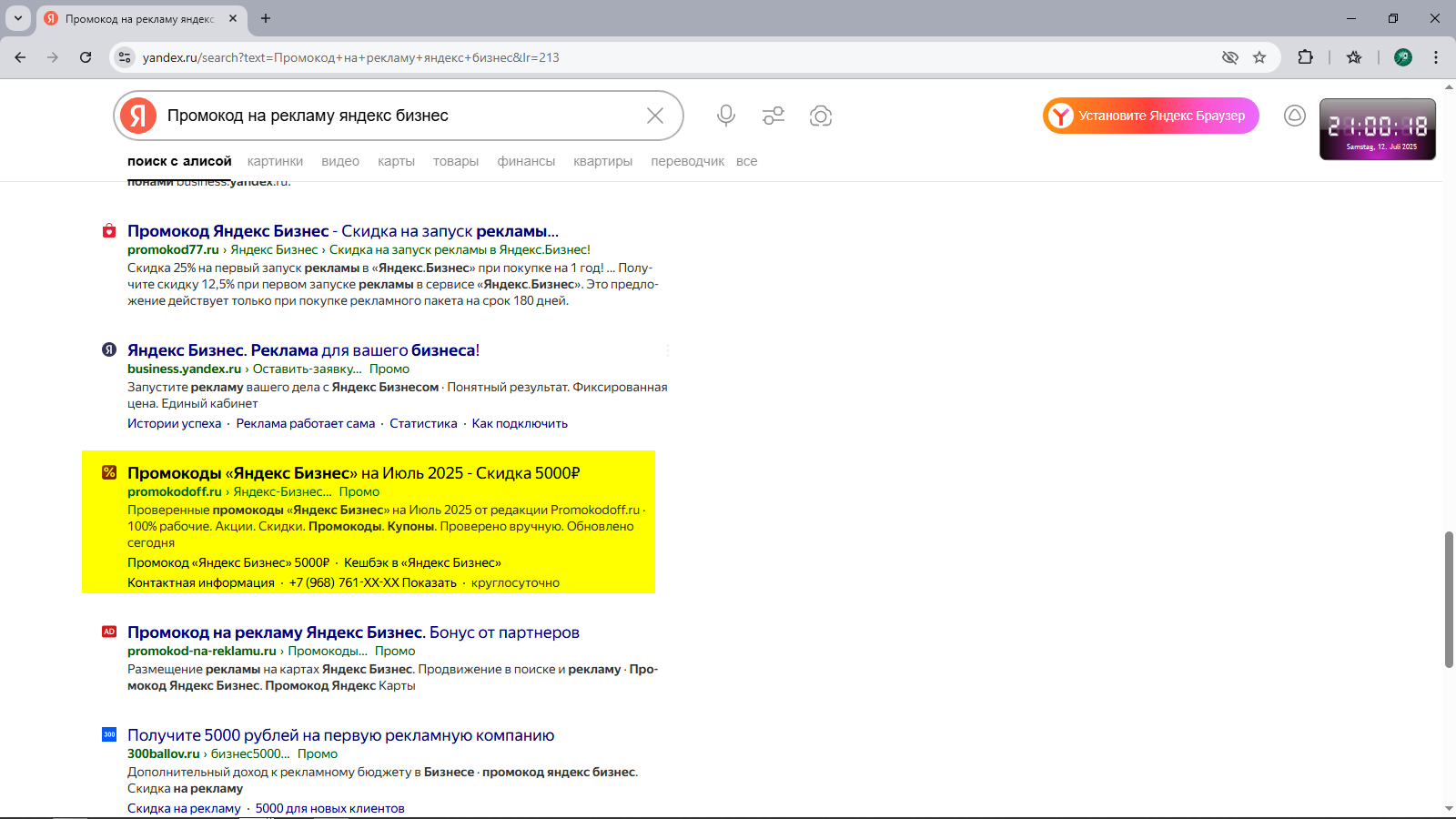This screenshot has width=1456, height=819.
Task: Click the digital clock widget
Action: (x=1378, y=129)
